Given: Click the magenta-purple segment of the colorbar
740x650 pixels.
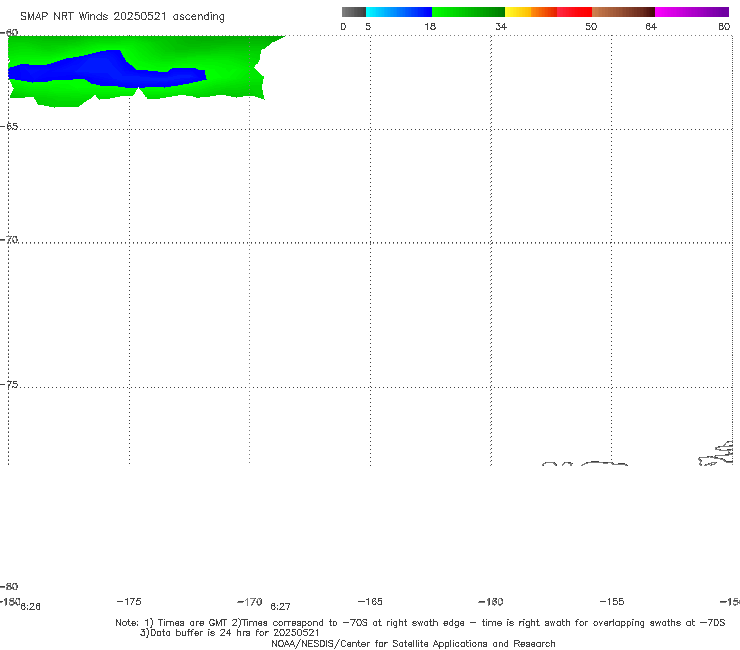Looking at the screenshot, I should (x=692, y=12).
